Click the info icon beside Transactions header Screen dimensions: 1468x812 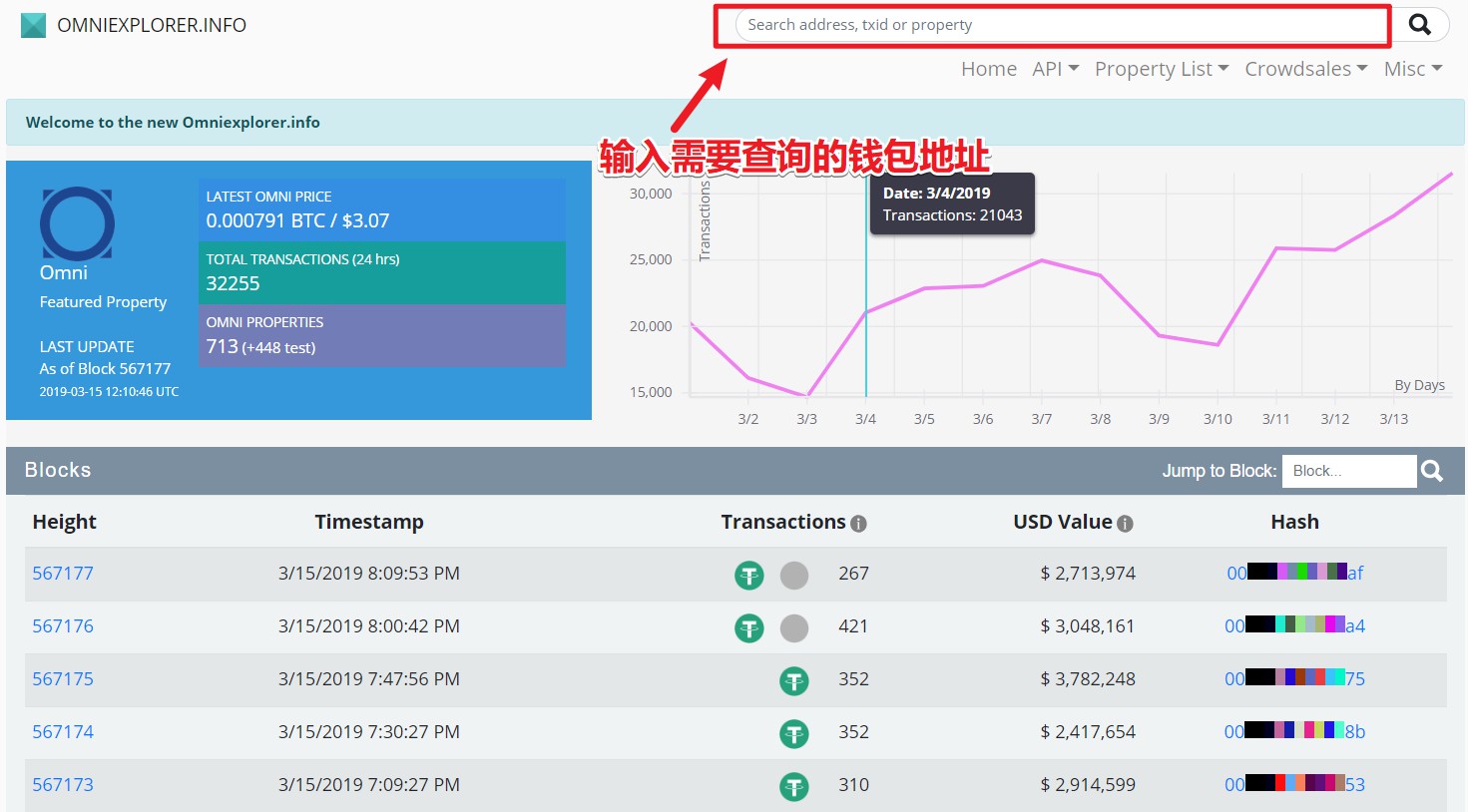coord(858,523)
